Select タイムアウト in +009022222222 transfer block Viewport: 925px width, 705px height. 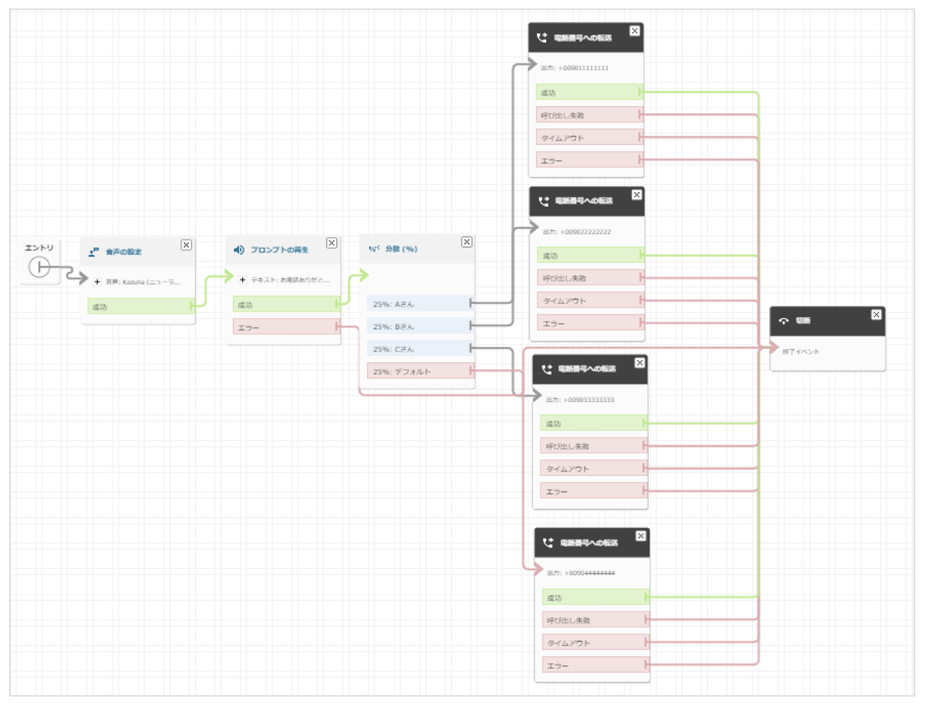(x=591, y=300)
